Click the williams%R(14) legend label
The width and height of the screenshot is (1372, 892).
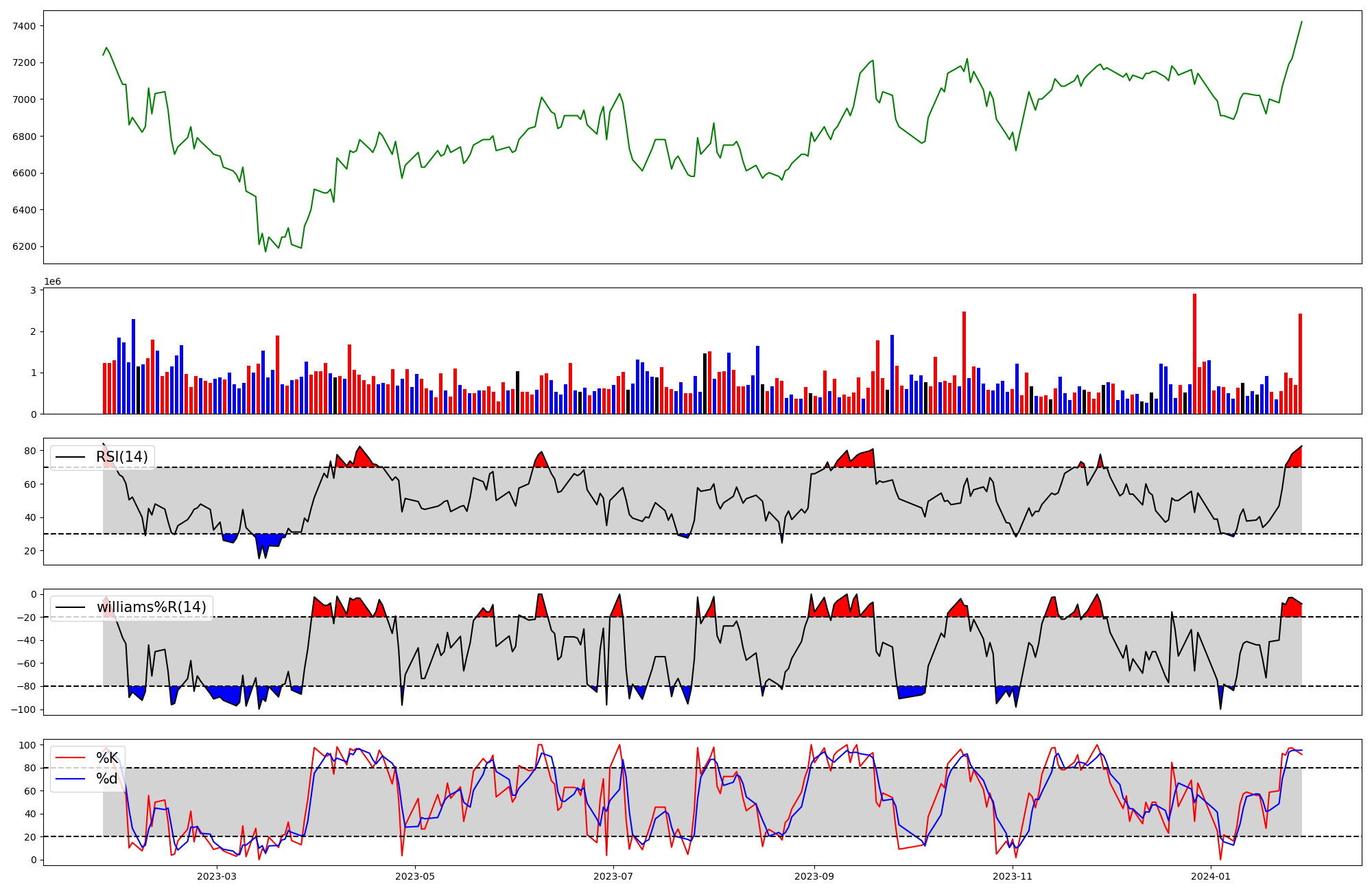coord(151,607)
